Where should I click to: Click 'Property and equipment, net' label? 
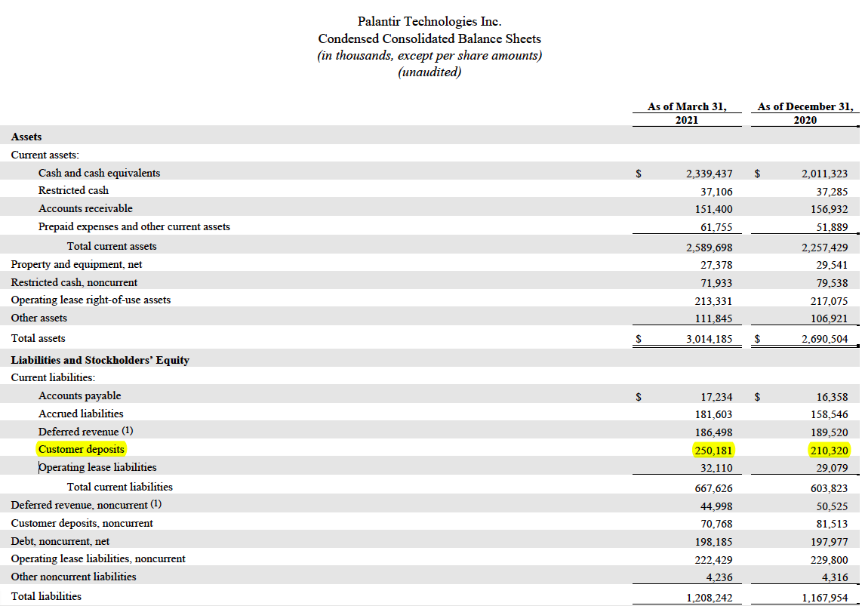point(76,265)
